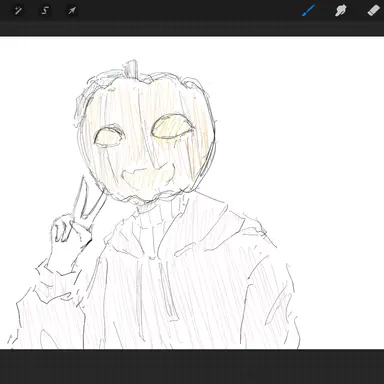The width and height of the screenshot is (384, 384).
Task: Select the Brush tool
Action: 308,10
